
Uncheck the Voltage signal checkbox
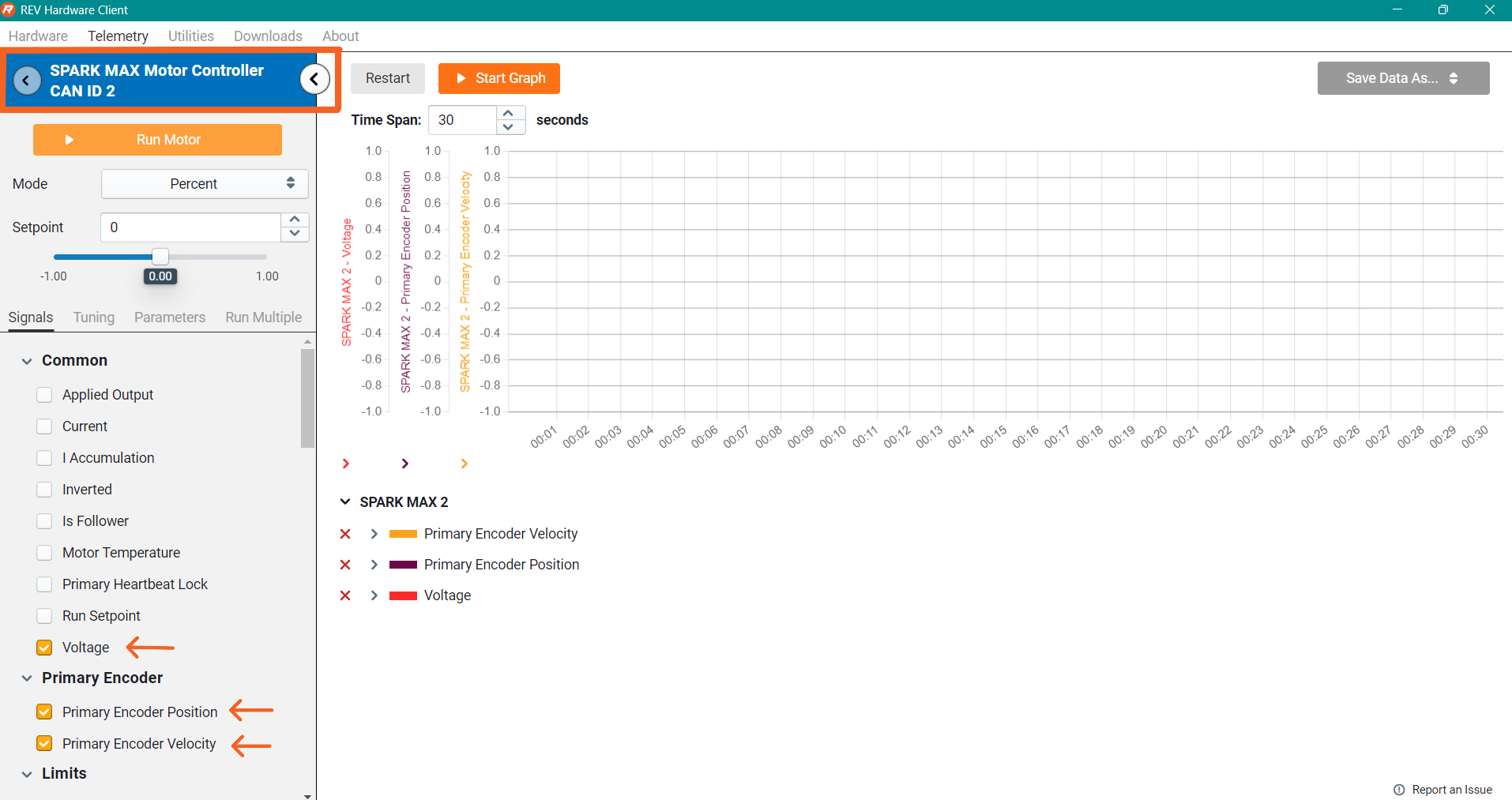click(45, 648)
